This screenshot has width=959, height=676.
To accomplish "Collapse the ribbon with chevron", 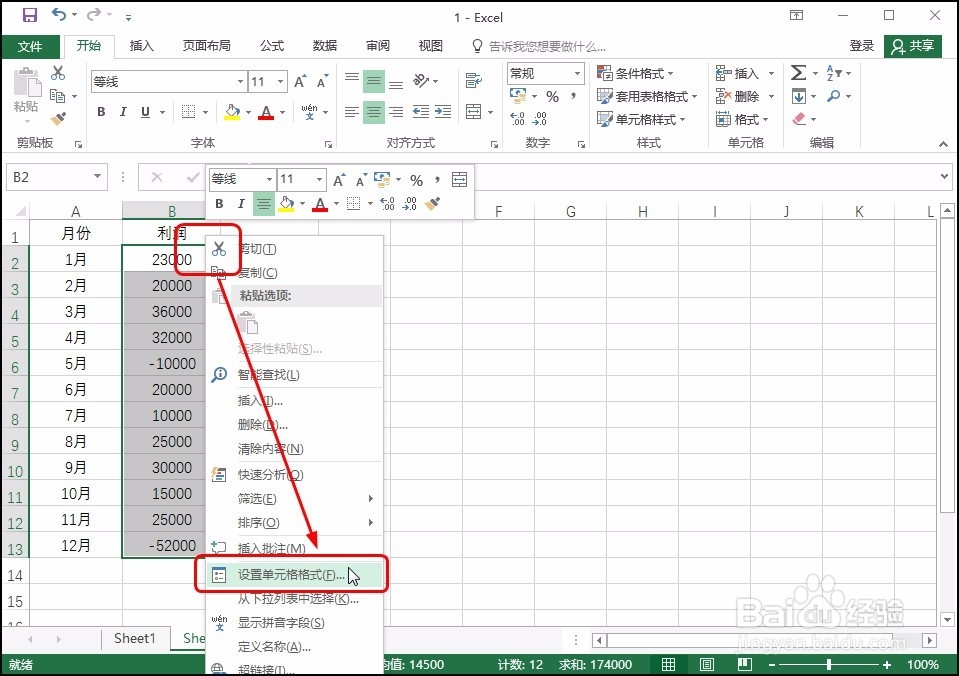I will (x=943, y=144).
